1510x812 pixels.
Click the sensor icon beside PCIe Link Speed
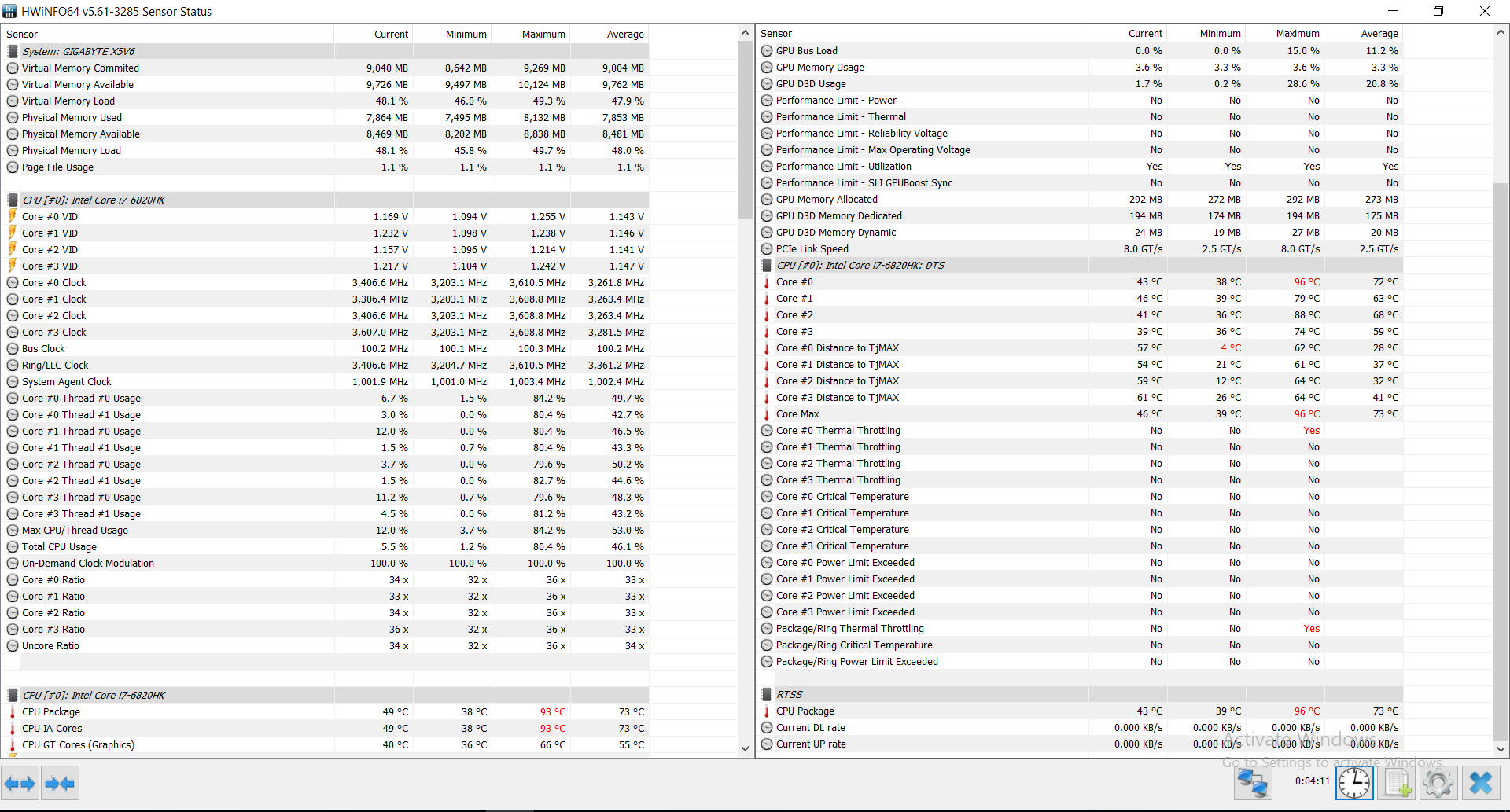(x=767, y=249)
